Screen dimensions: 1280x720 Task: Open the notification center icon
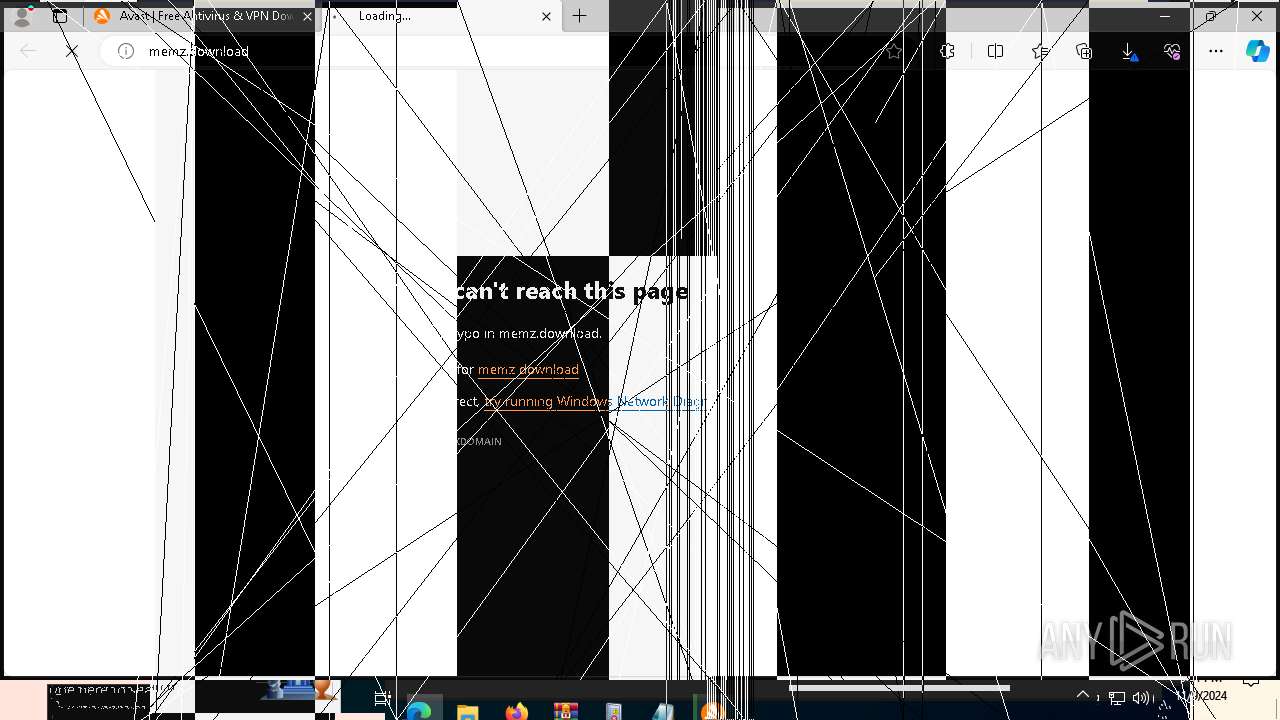click(x=1251, y=685)
